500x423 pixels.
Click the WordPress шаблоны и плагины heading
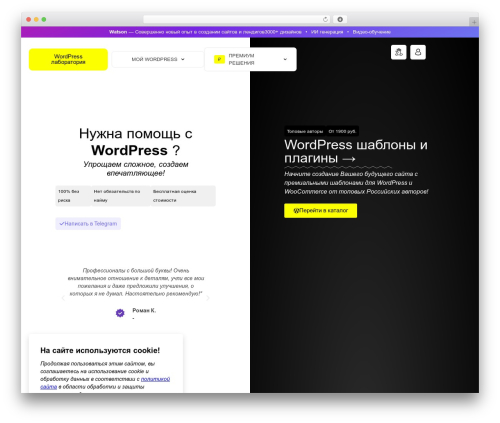(x=356, y=151)
